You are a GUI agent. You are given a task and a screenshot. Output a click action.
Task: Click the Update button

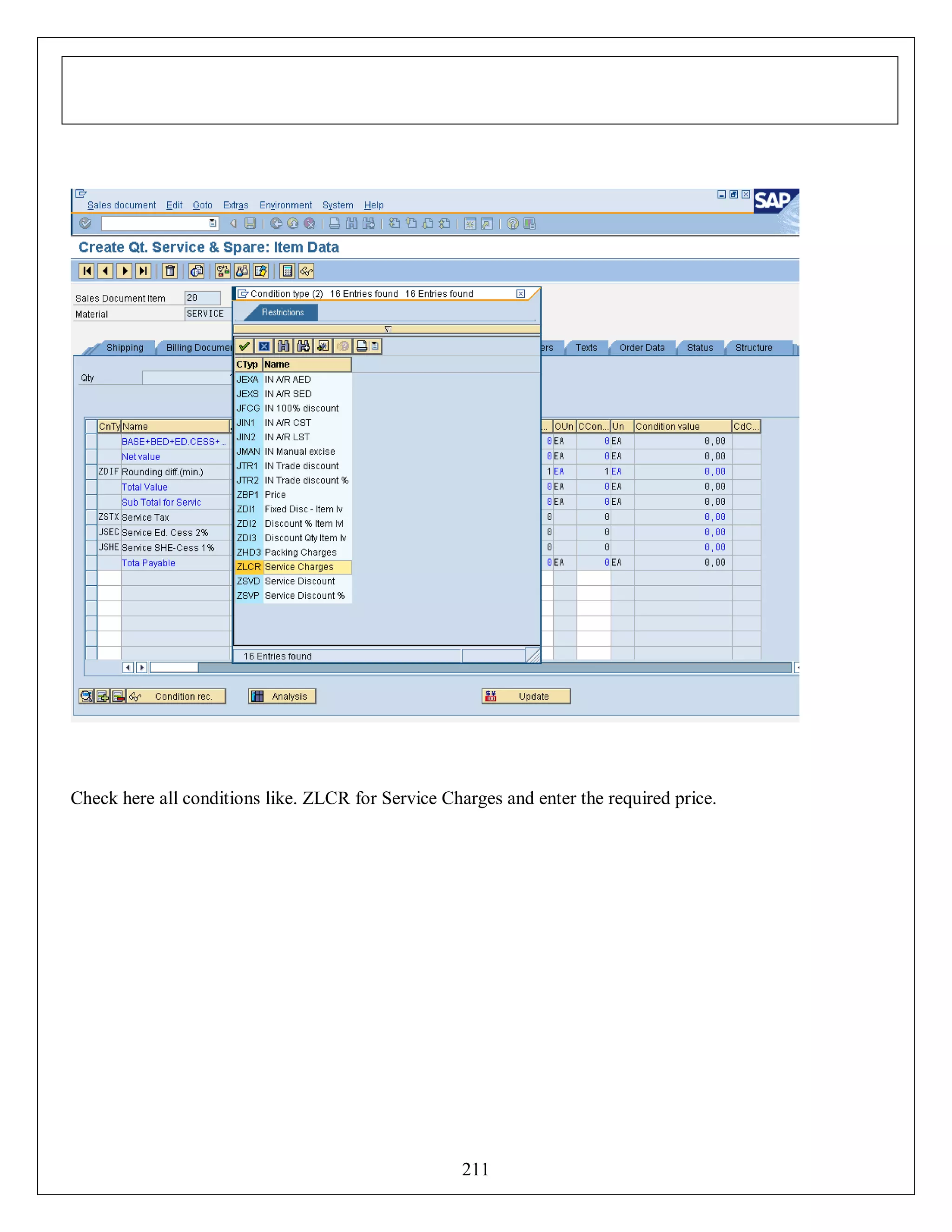pos(526,697)
